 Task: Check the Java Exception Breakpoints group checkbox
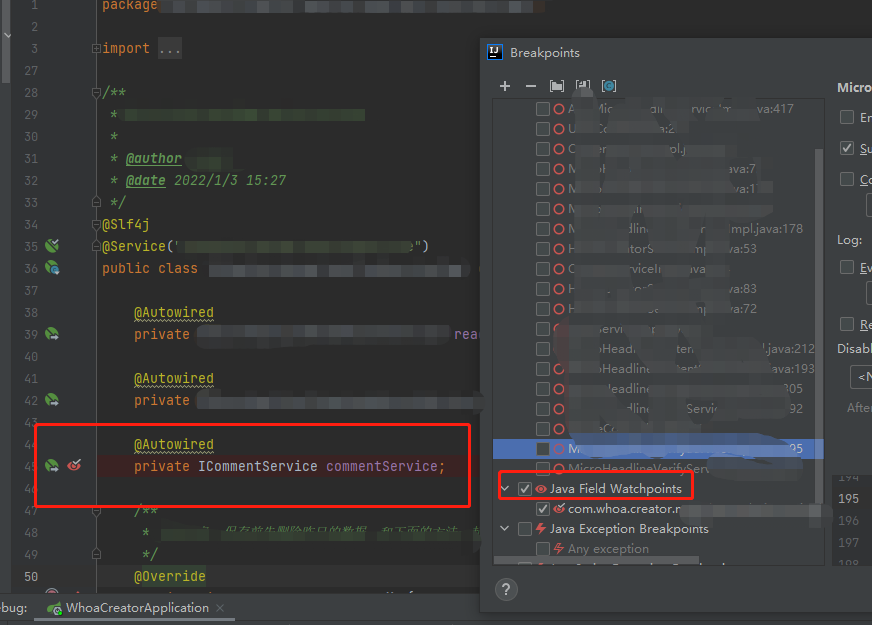click(x=525, y=529)
